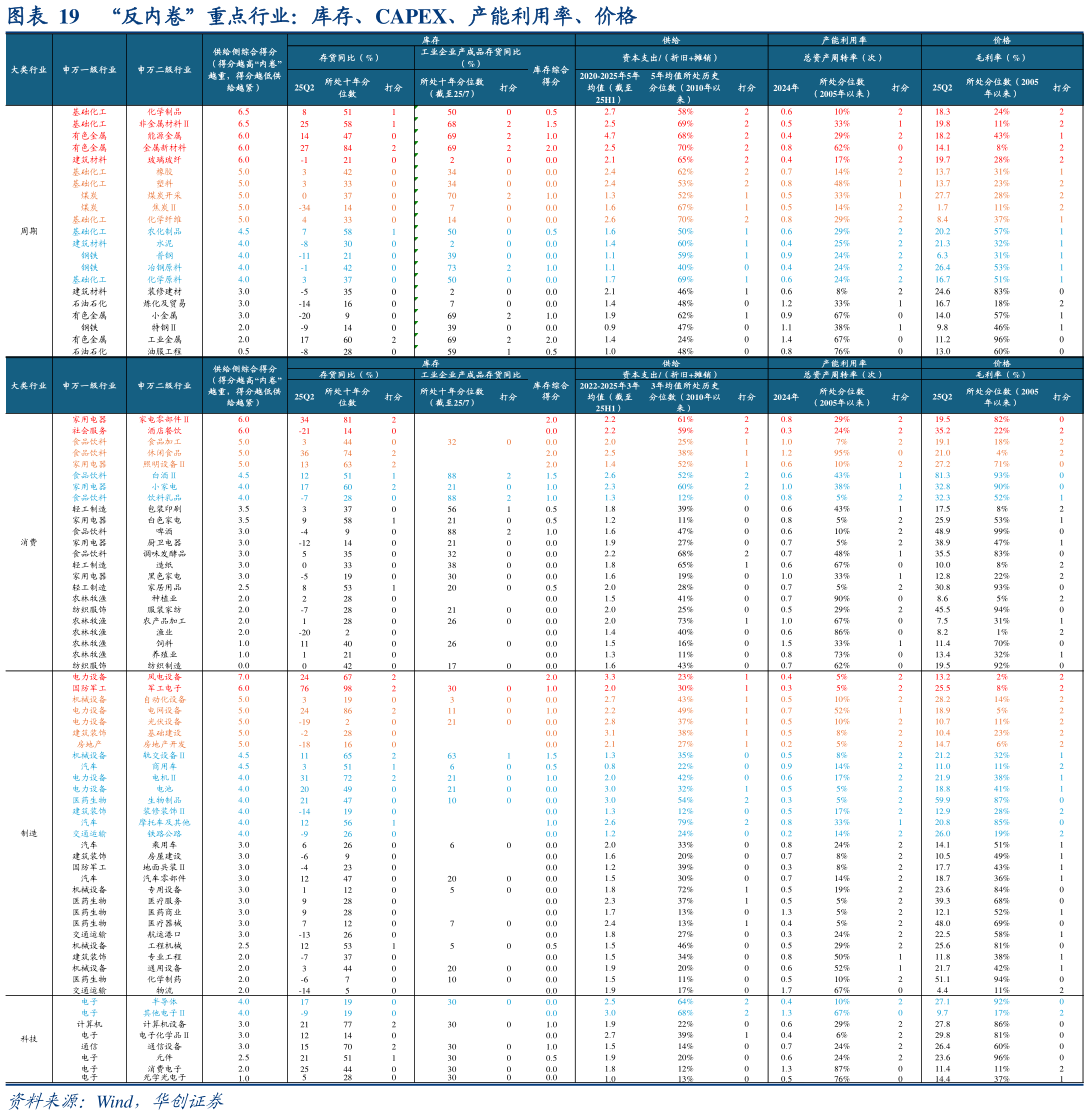Click the 资料来源 Wind 华创证券 footer text
Screen dimensions: 1089x1115
click(x=116, y=1101)
